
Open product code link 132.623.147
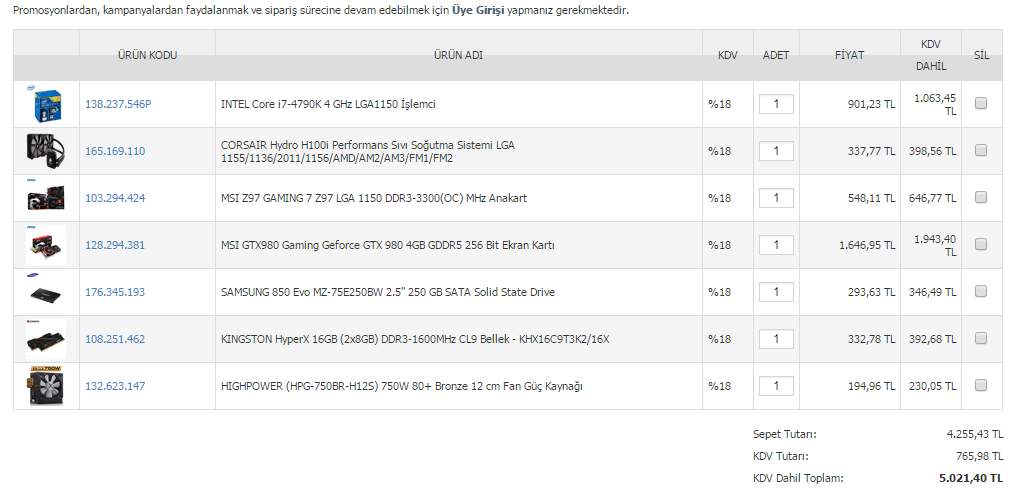115,386
